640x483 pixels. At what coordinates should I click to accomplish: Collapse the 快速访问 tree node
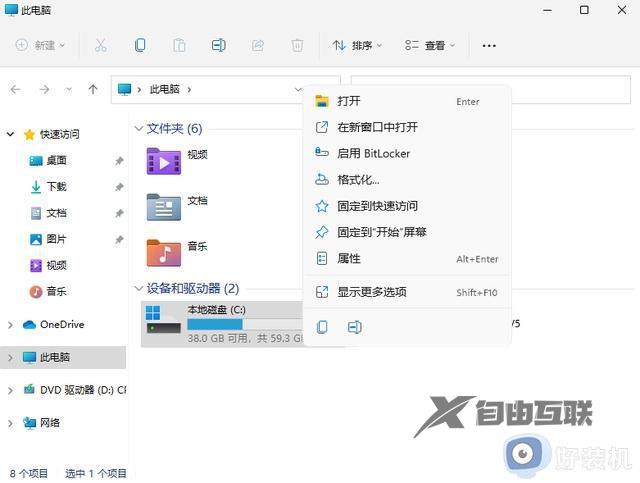click(x=11, y=134)
